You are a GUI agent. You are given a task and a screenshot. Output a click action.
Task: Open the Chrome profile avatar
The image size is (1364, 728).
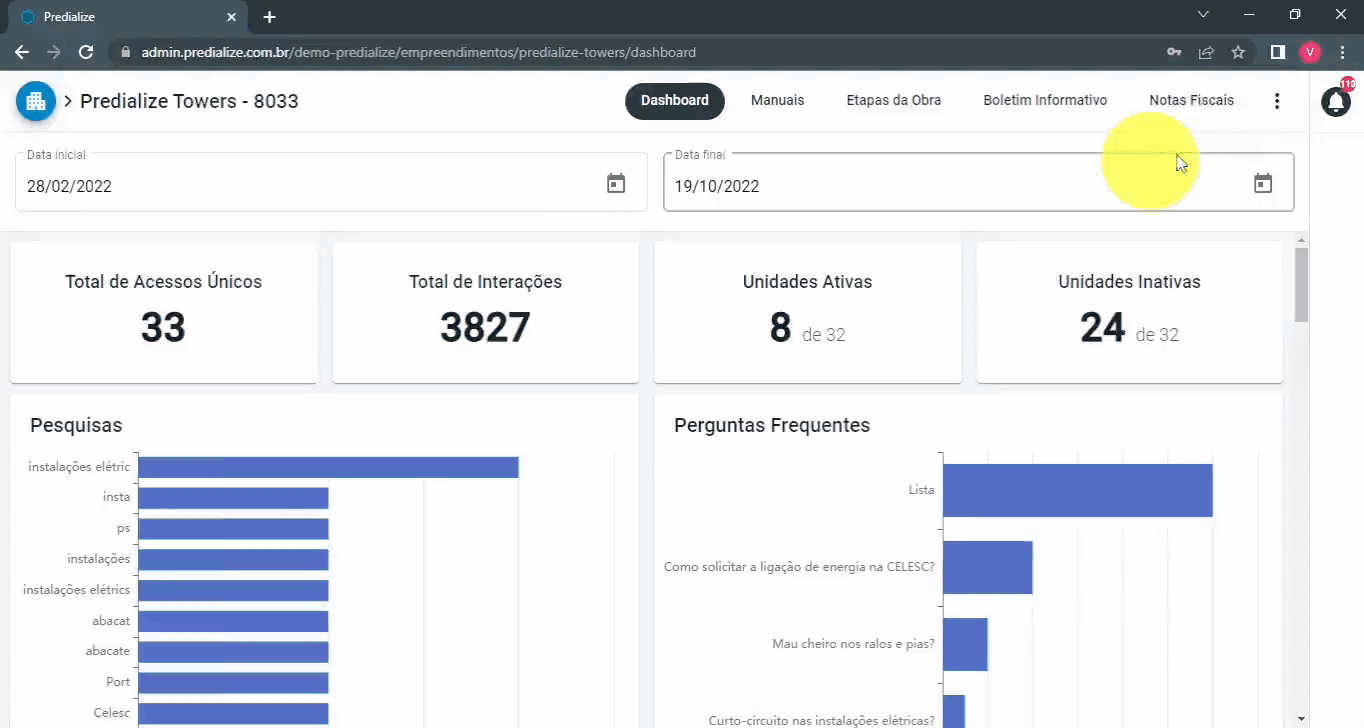[1309, 52]
